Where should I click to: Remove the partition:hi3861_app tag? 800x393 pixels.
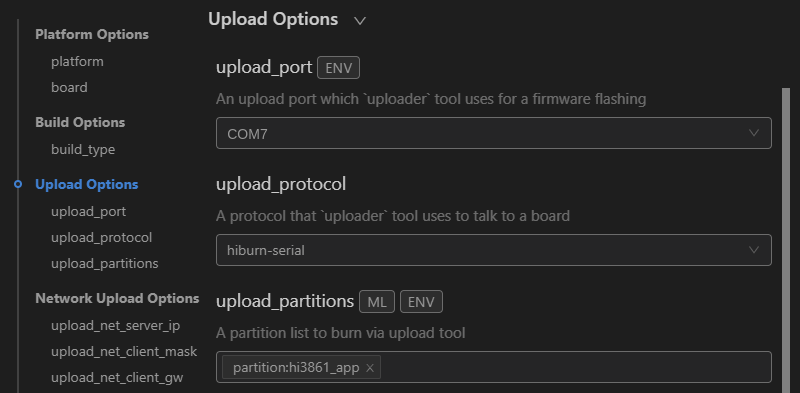[370, 367]
